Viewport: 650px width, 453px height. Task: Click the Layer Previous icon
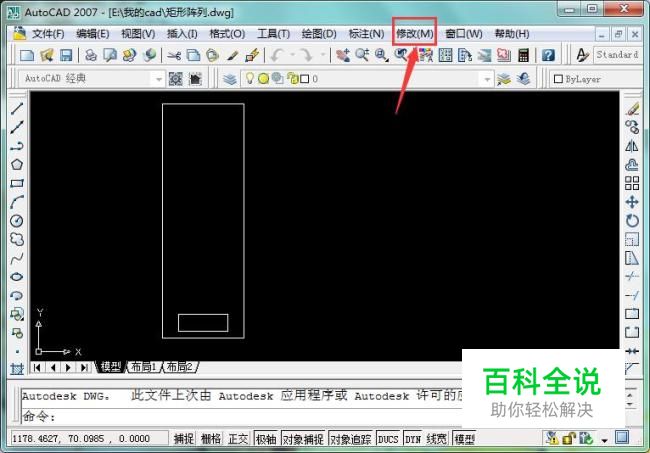(x=524, y=79)
